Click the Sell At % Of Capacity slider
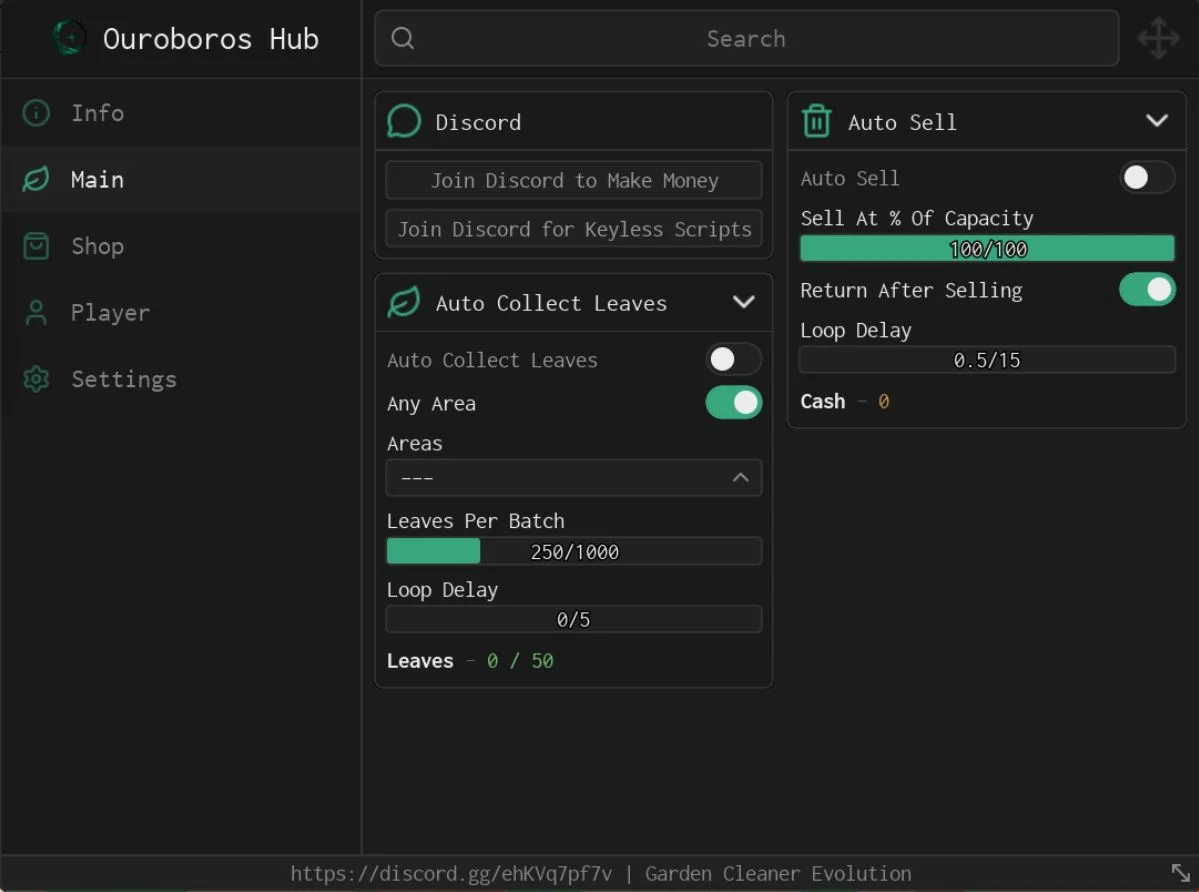1199x892 pixels. (986, 248)
